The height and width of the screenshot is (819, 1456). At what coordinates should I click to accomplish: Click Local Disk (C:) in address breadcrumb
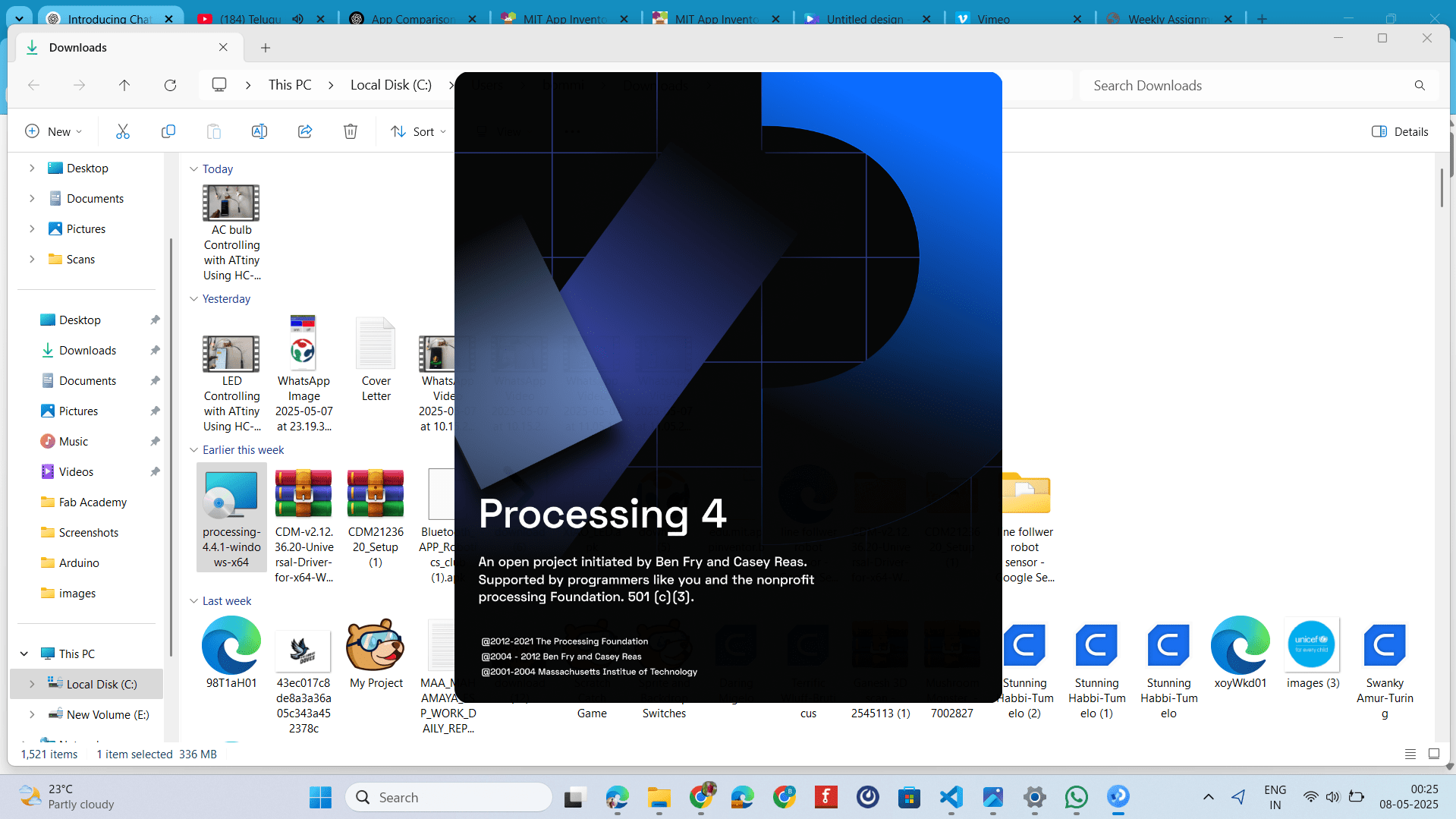point(391,85)
